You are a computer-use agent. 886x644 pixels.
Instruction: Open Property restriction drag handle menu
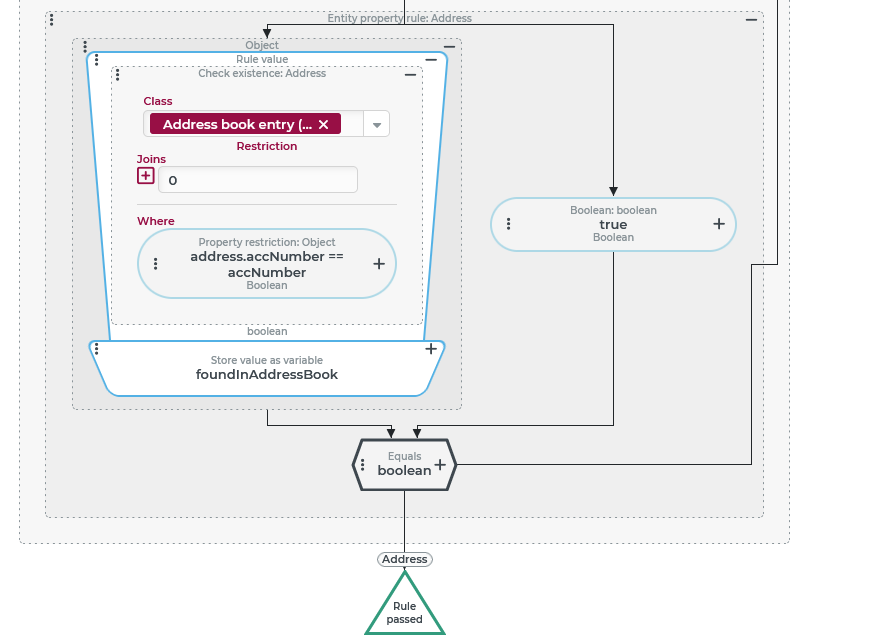155,264
